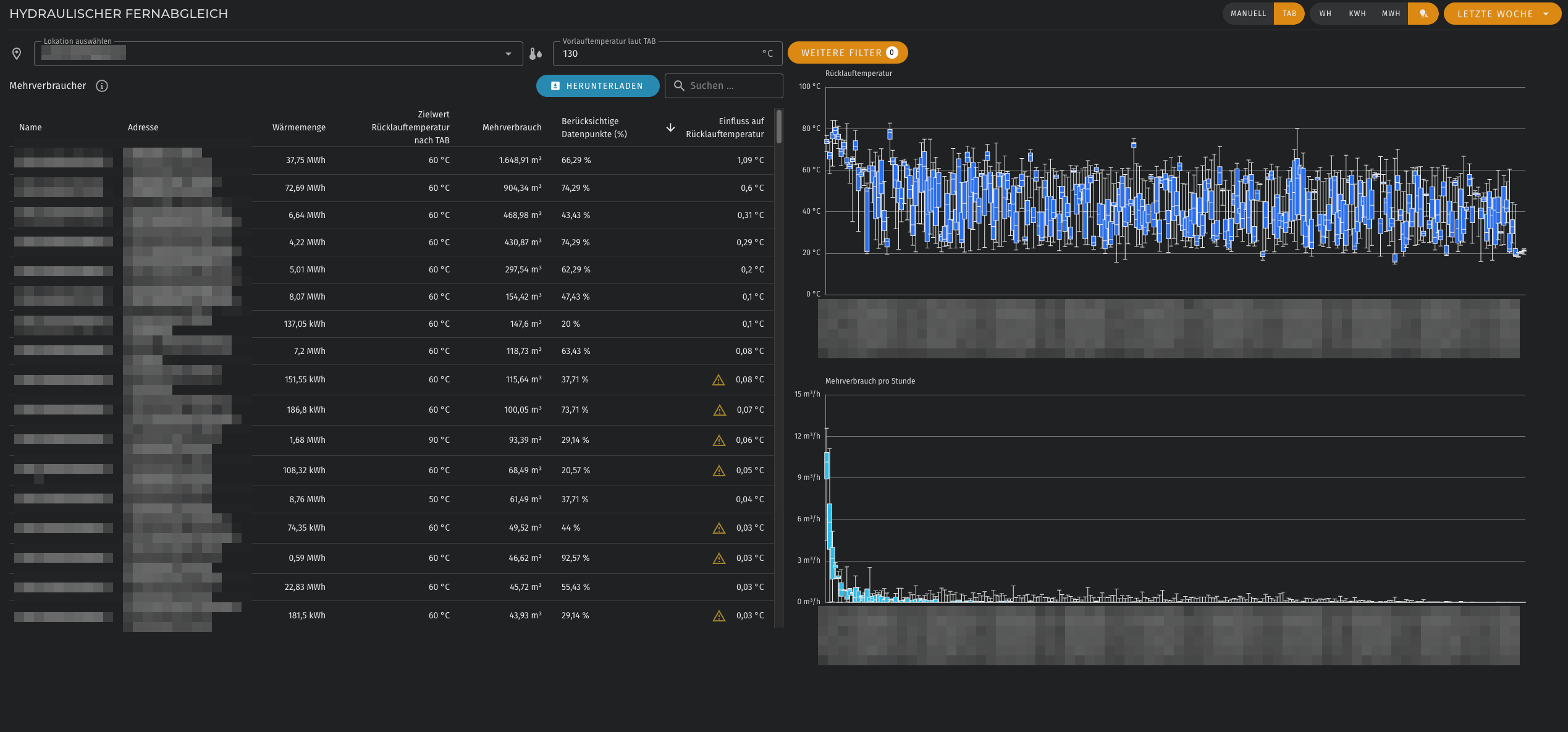Click the thermometer water drop icon
Screen dimensions: 1568x732
click(535, 54)
